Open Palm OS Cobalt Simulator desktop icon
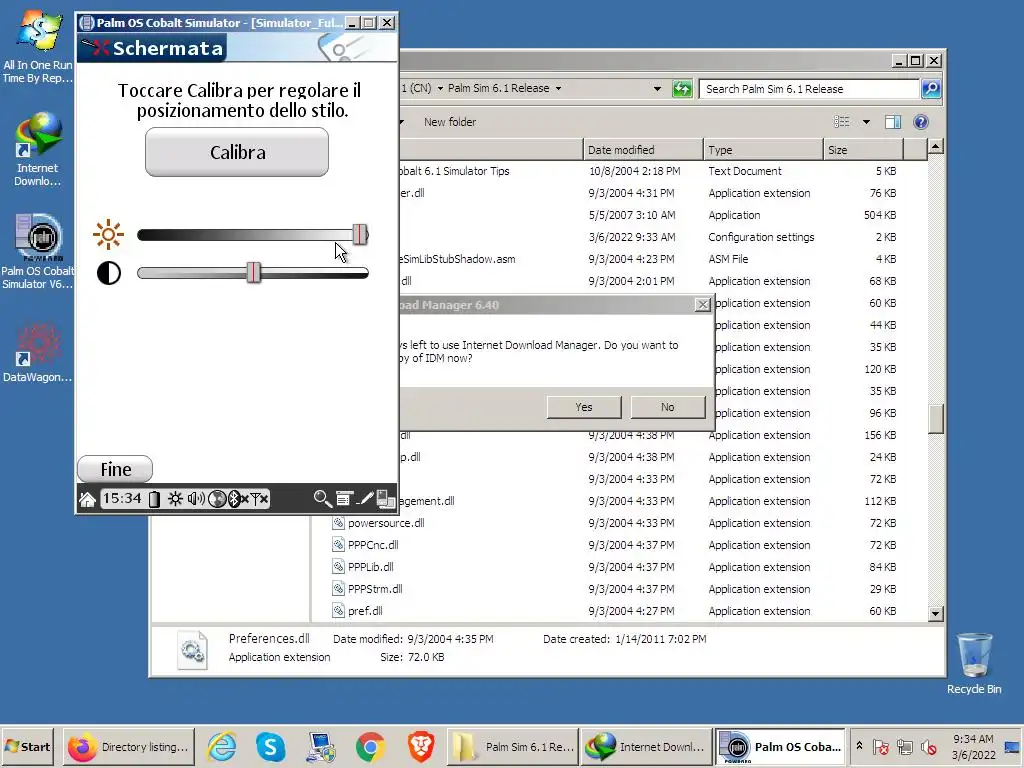The width and height of the screenshot is (1024, 768). [x=38, y=252]
